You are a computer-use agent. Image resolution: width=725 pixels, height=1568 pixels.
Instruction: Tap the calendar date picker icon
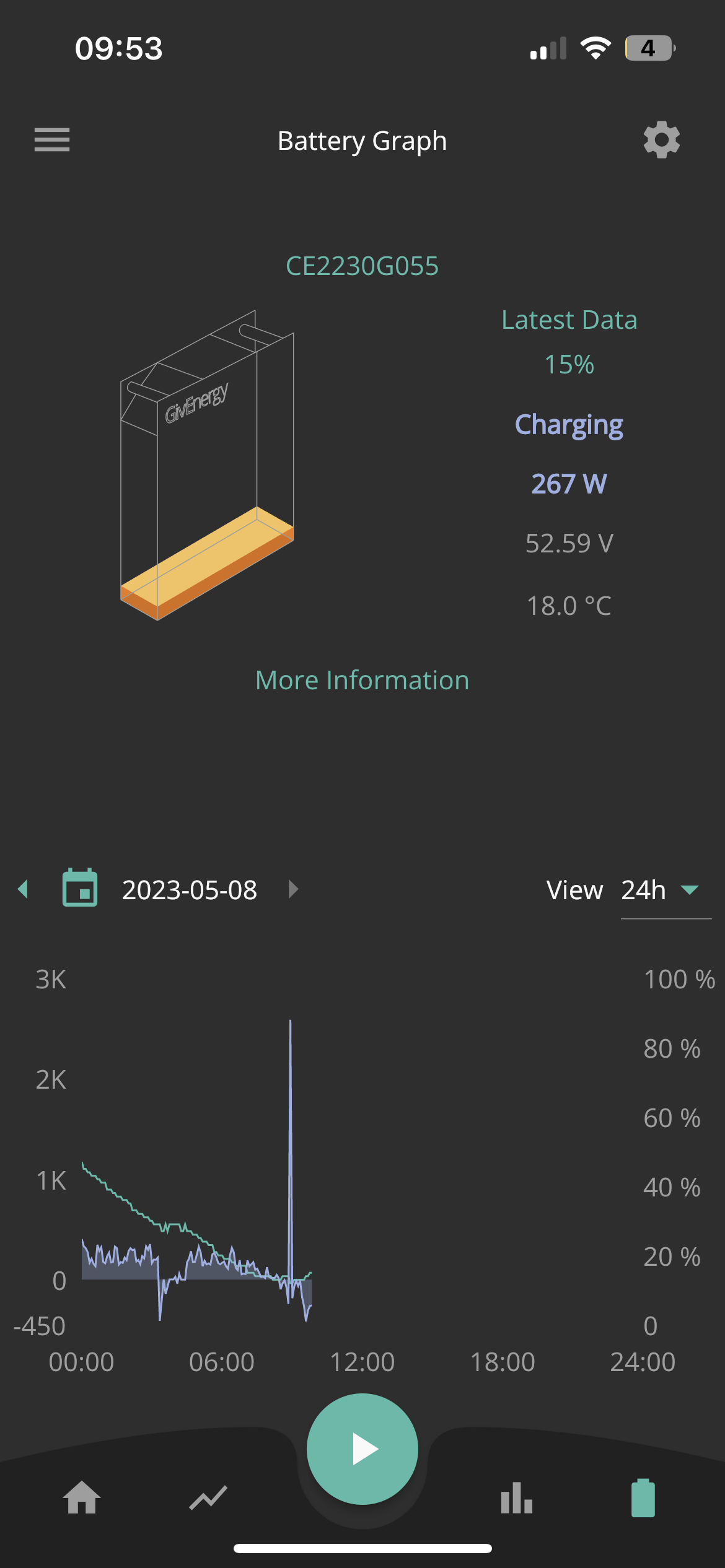(x=80, y=889)
